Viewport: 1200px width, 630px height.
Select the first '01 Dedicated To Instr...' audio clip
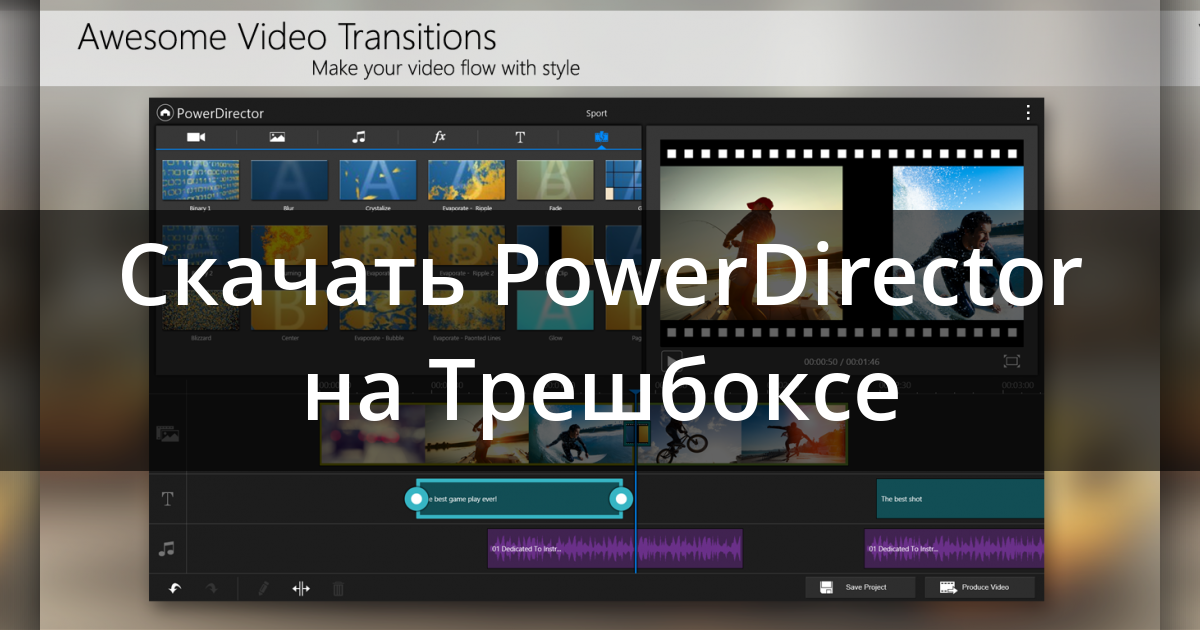point(615,549)
